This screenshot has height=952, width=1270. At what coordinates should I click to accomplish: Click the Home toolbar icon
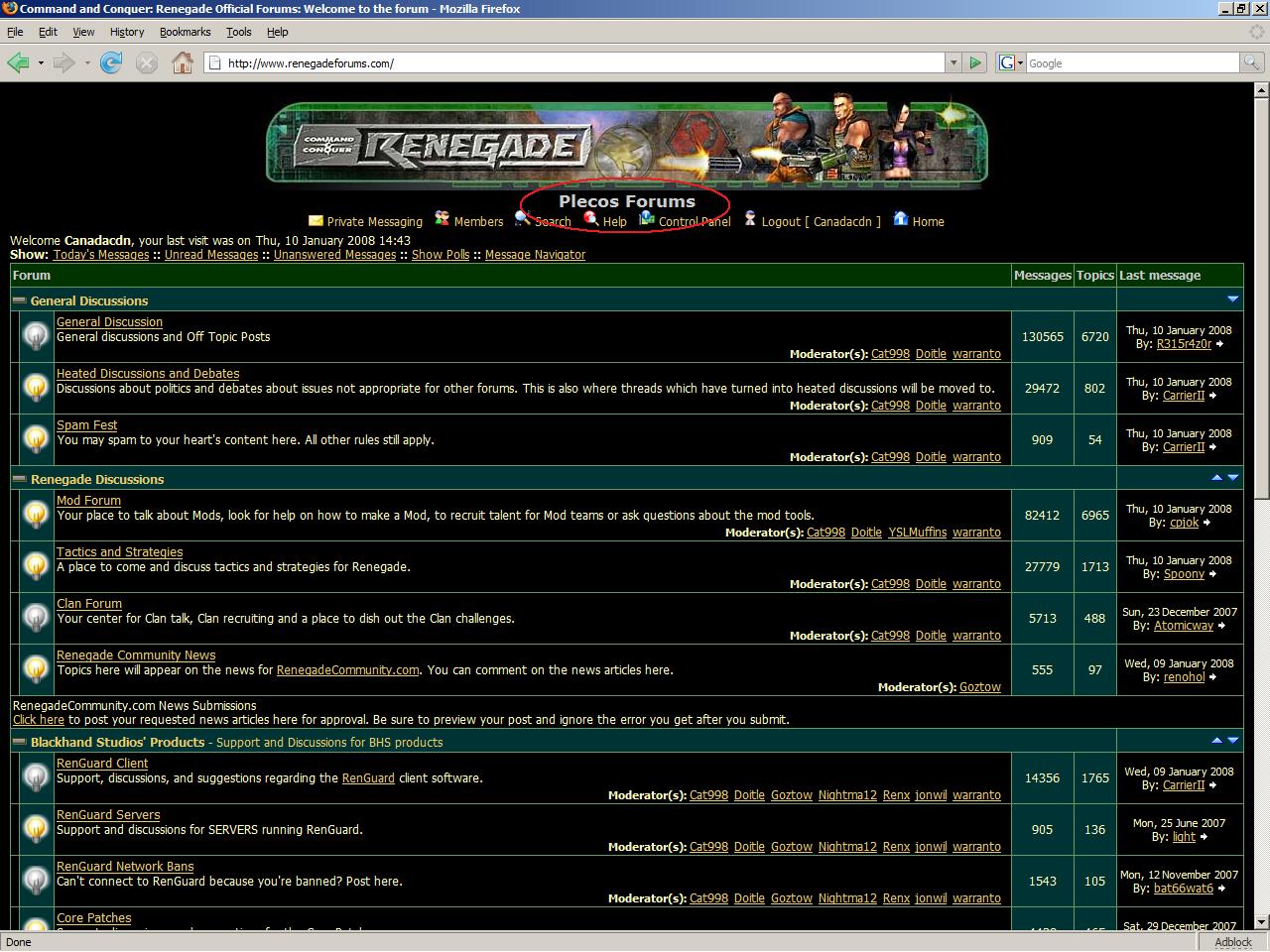(x=183, y=63)
